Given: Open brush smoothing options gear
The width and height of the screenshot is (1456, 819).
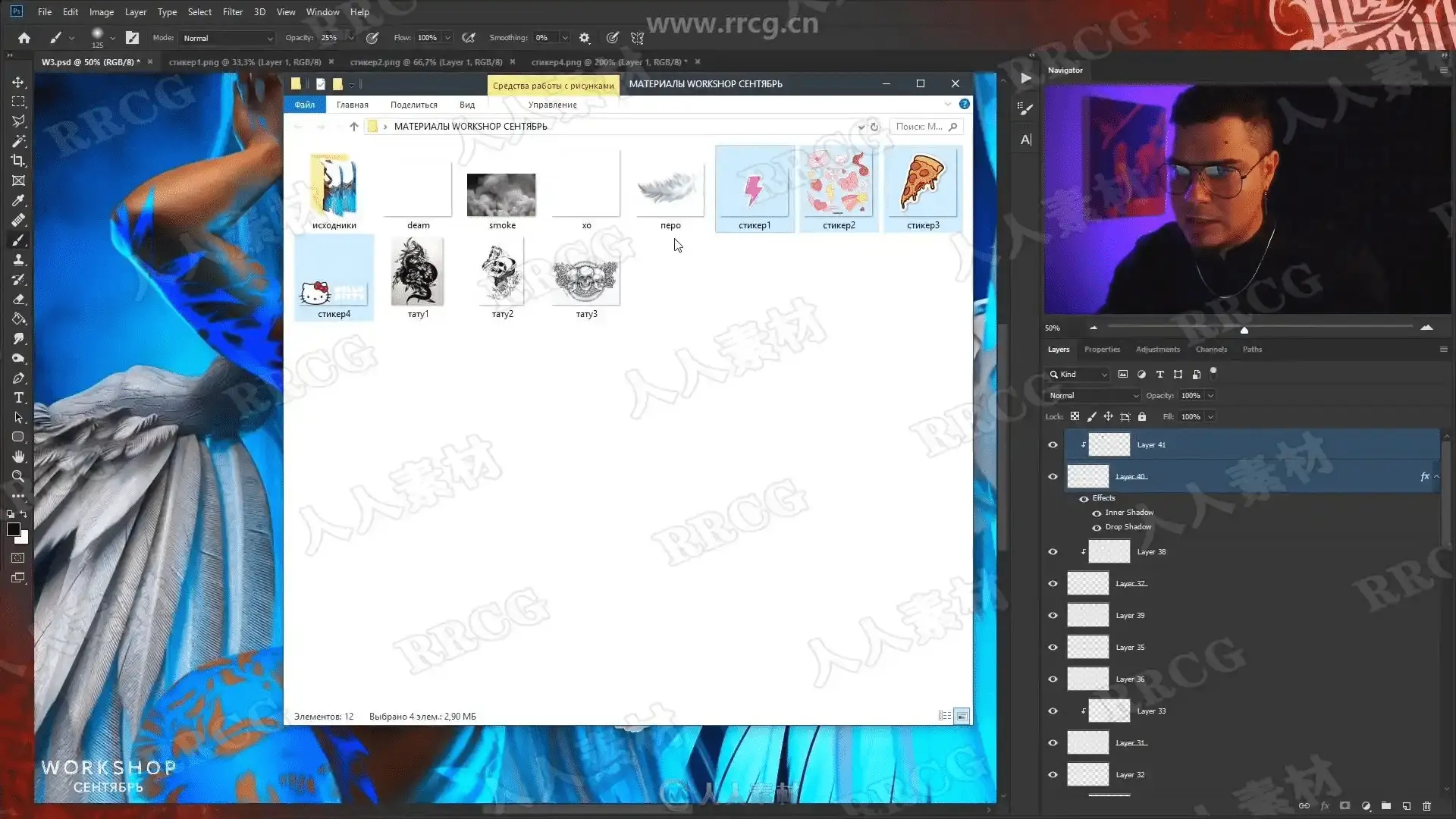Looking at the screenshot, I should [x=584, y=38].
